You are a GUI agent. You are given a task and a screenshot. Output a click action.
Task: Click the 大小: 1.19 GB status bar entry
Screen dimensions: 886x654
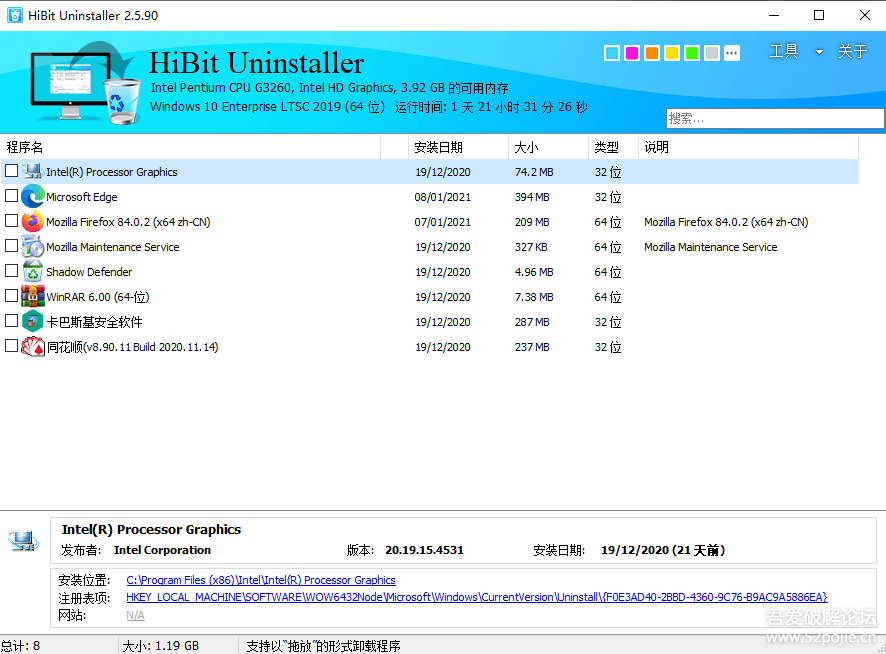tap(160, 646)
